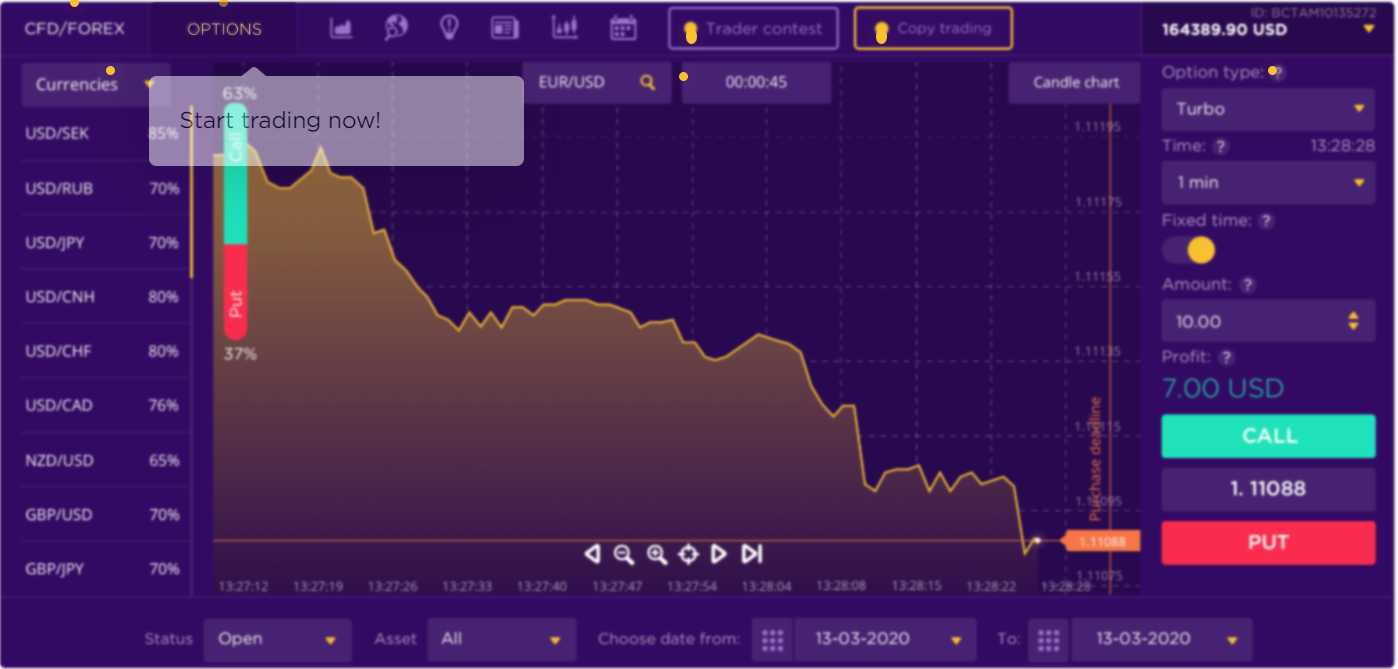Select the GBP/JPY asset row
1398x669 pixels.
103,569
